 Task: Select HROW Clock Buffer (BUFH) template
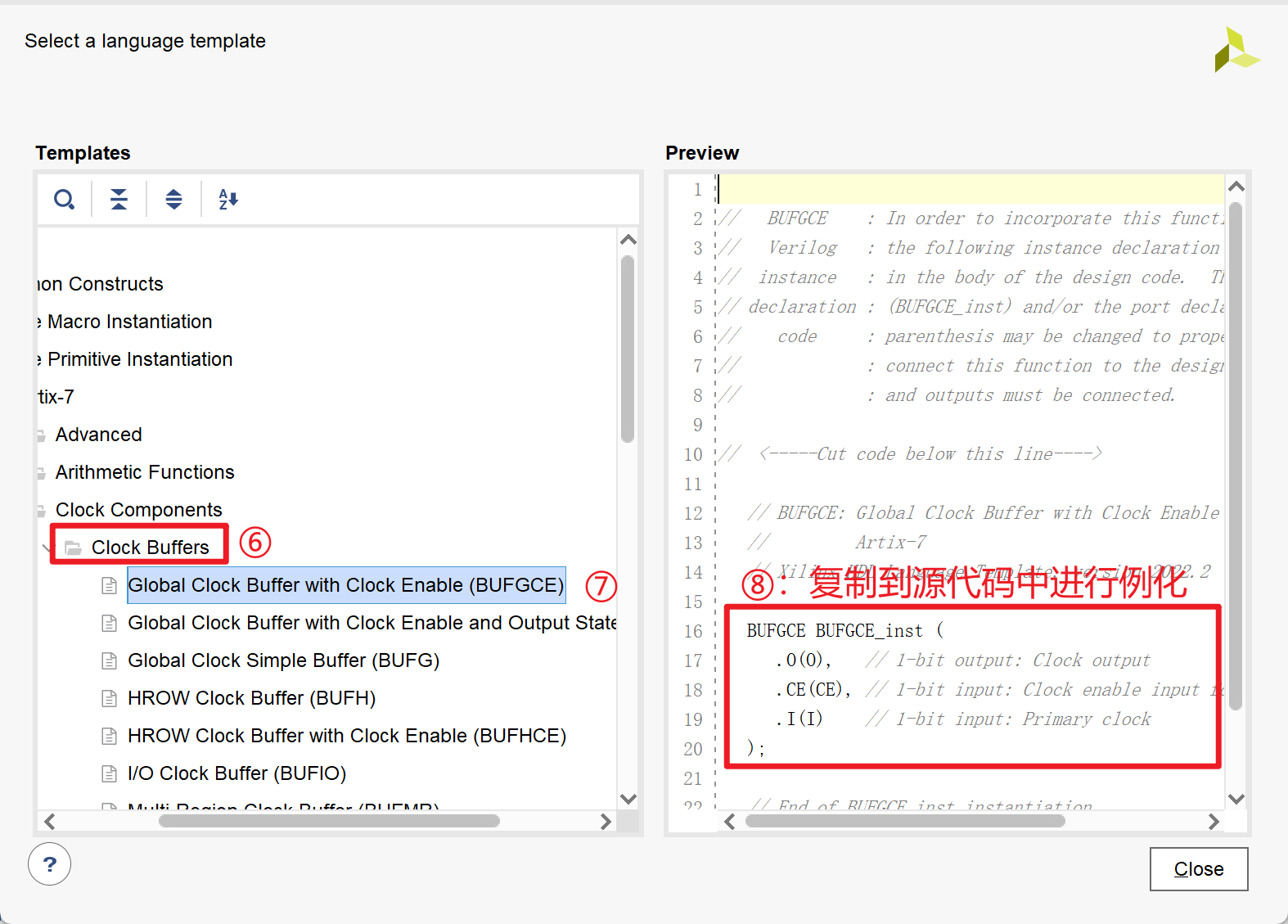(252, 698)
